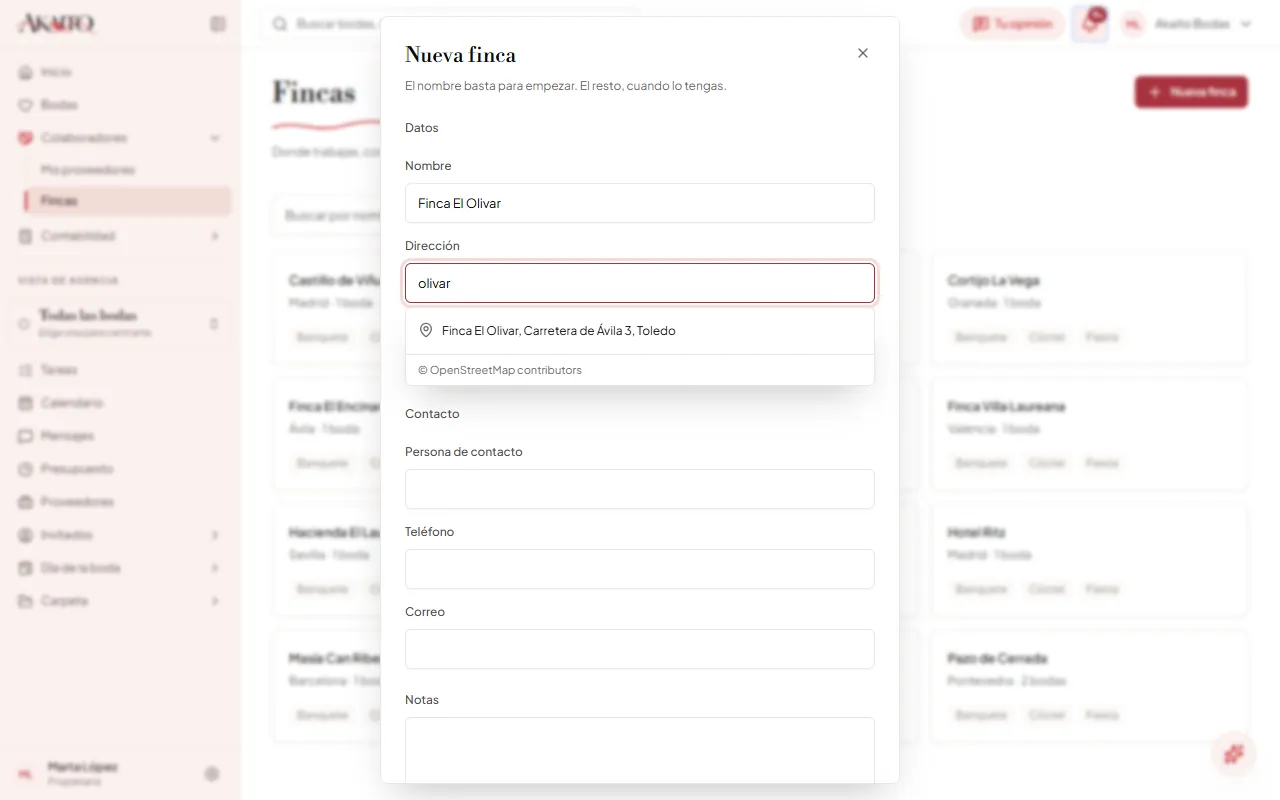Open the notifications bell
Screen dimensions: 1280x800
[1090, 24]
